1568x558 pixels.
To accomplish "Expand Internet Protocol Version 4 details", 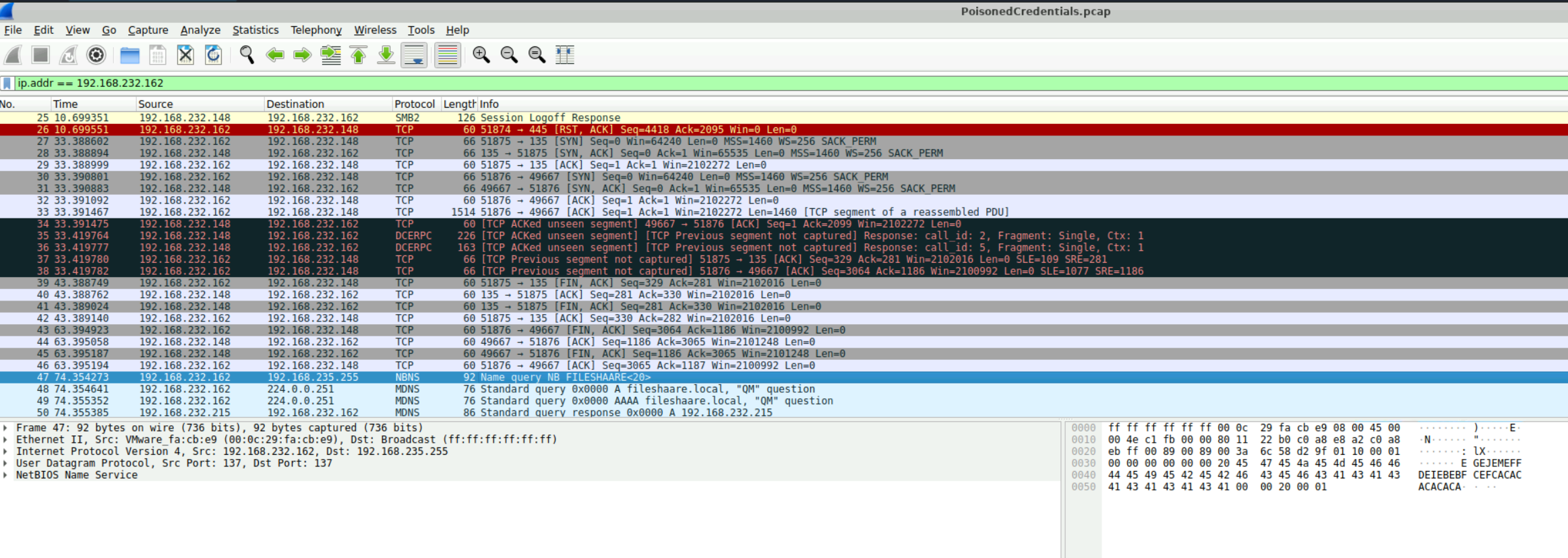I will [5, 452].
